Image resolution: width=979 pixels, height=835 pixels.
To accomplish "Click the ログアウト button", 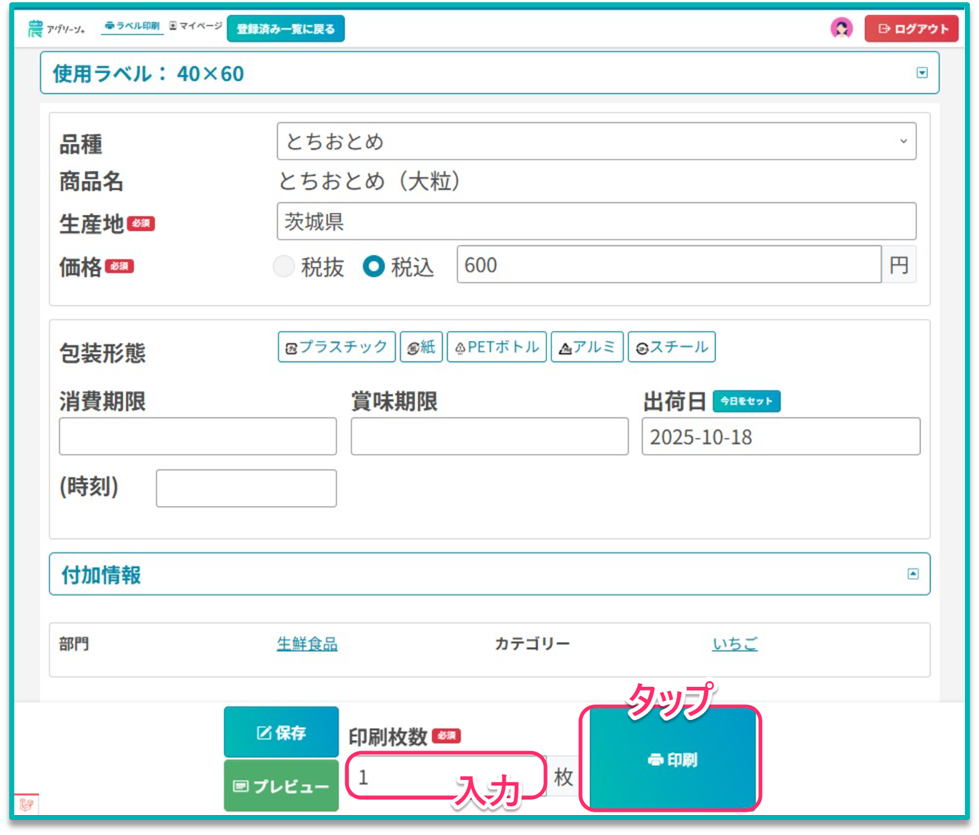I will [x=911, y=29].
